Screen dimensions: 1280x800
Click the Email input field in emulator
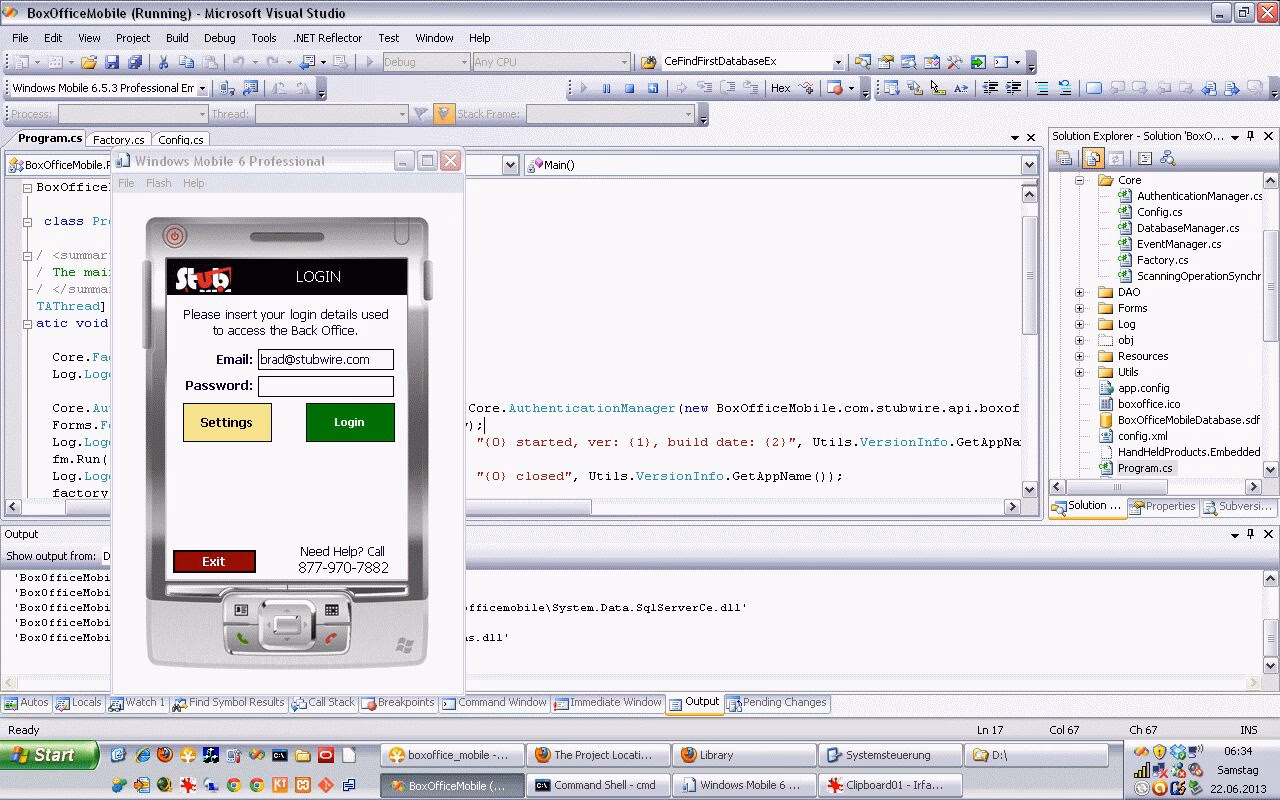326,359
